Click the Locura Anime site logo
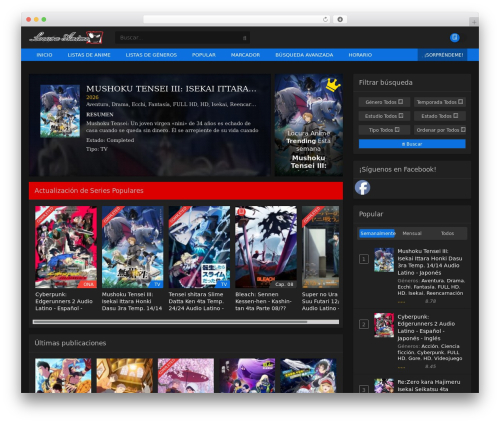The image size is (500, 423). pyautogui.click(x=66, y=37)
